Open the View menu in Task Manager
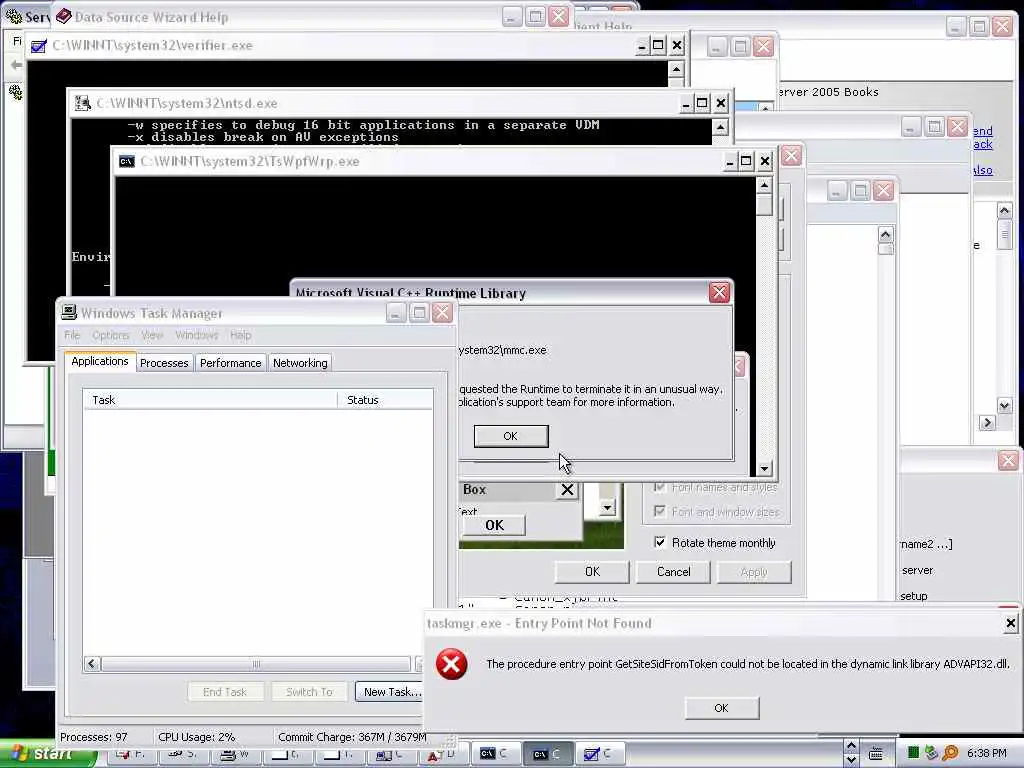 click(x=152, y=335)
